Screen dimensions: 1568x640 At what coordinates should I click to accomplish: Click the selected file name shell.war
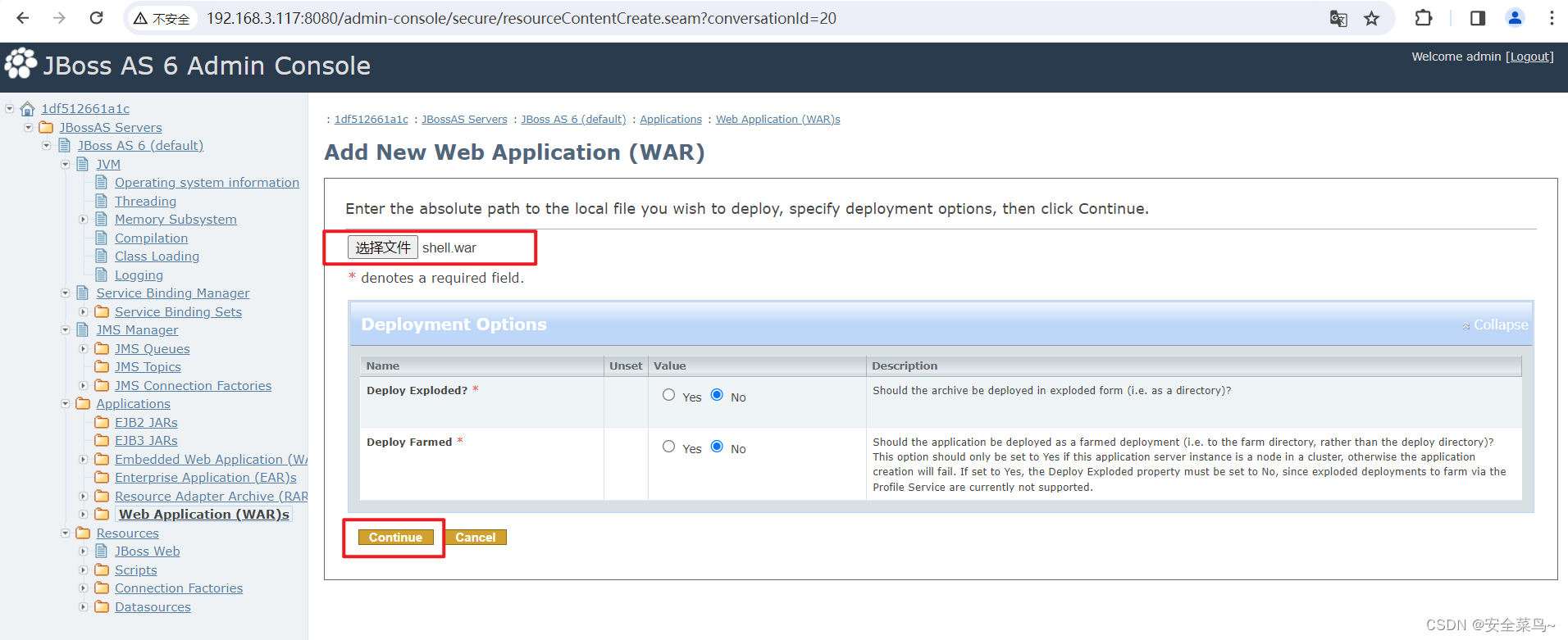point(449,247)
